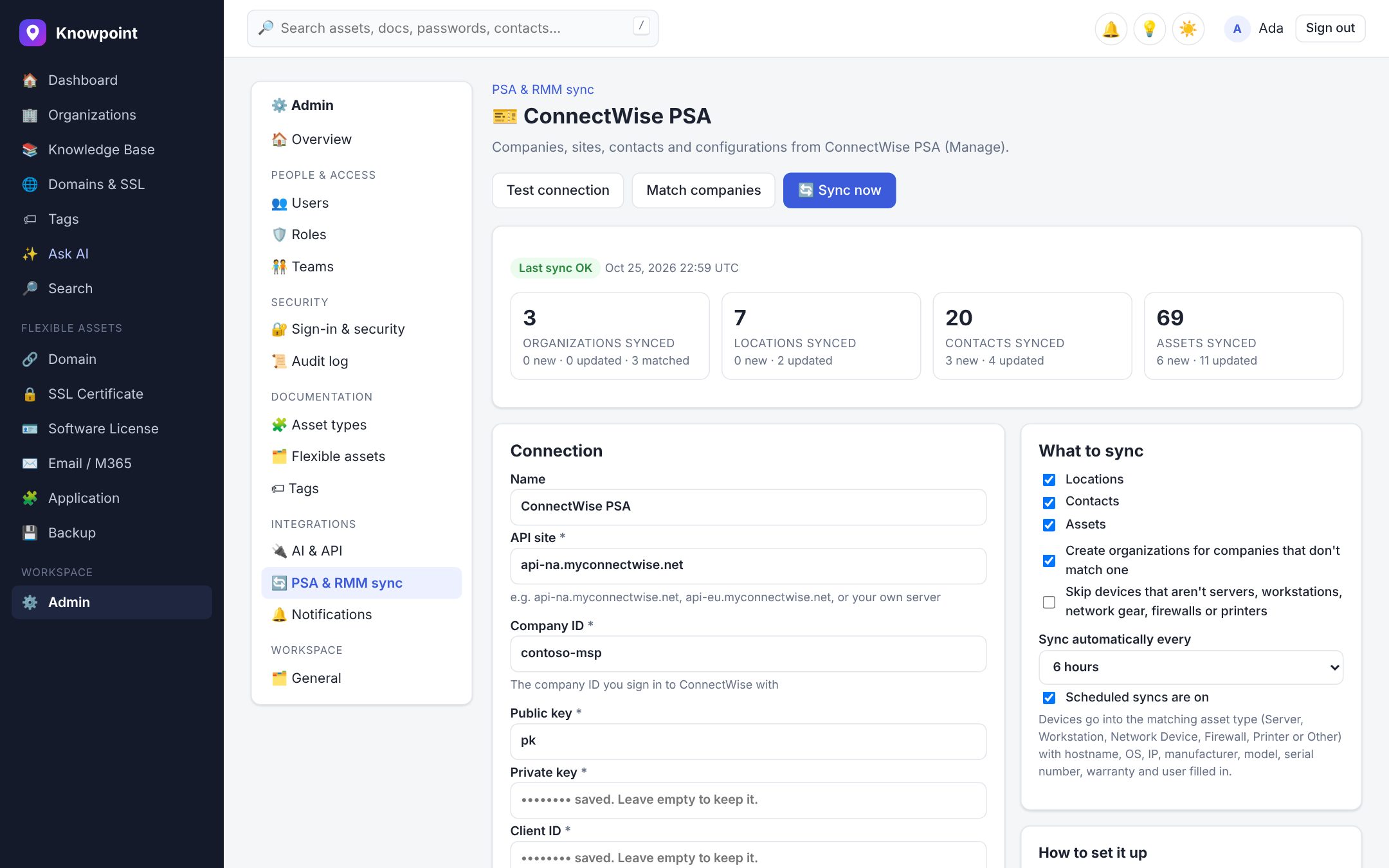Screen dimensions: 1389x868
Task: Click the Test connection button
Action: [x=558, y=190]
